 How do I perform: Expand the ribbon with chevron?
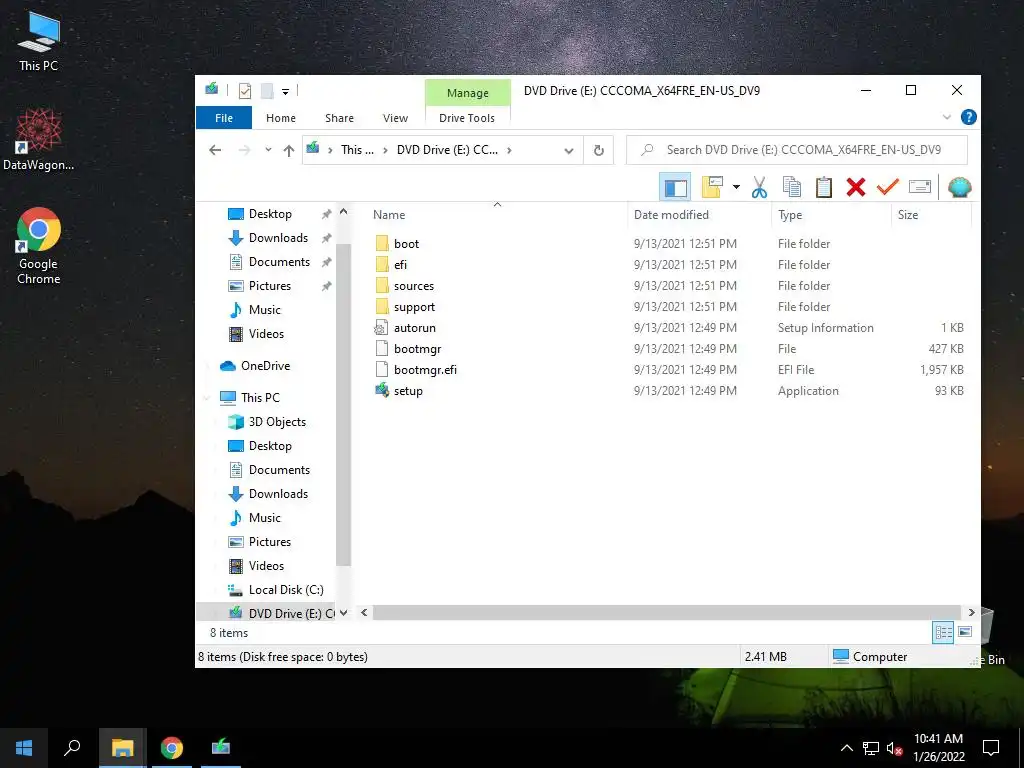point(946,118)
